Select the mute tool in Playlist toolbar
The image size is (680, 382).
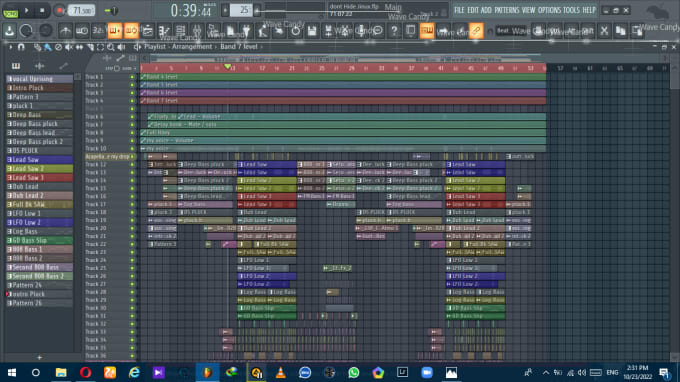coord(69,47)
